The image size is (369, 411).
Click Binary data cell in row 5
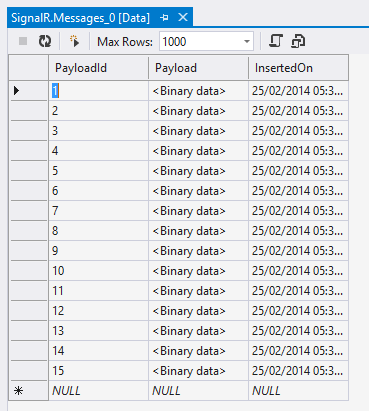198,171
